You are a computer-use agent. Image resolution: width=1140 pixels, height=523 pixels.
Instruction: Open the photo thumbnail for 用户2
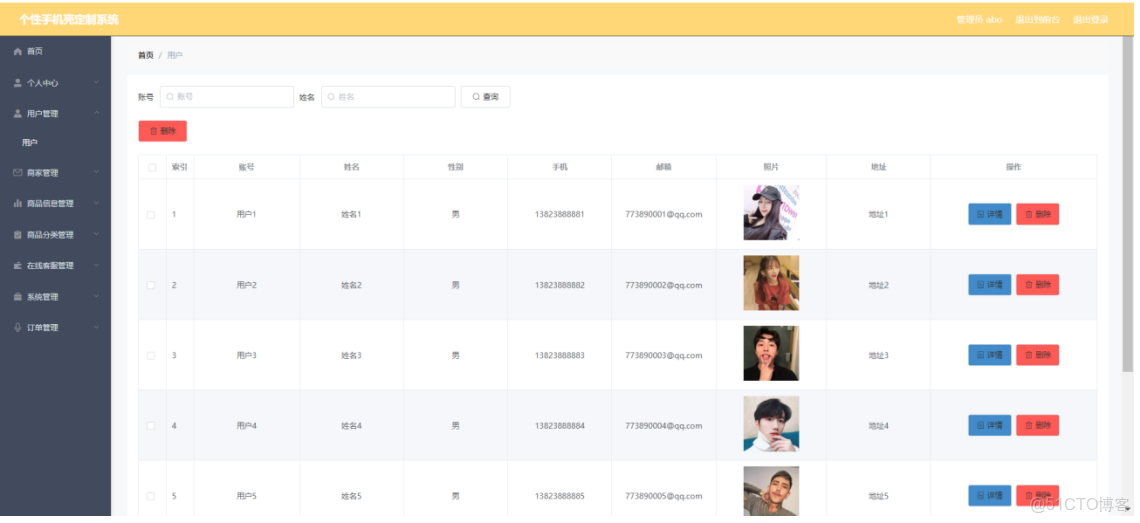[771, 283]
